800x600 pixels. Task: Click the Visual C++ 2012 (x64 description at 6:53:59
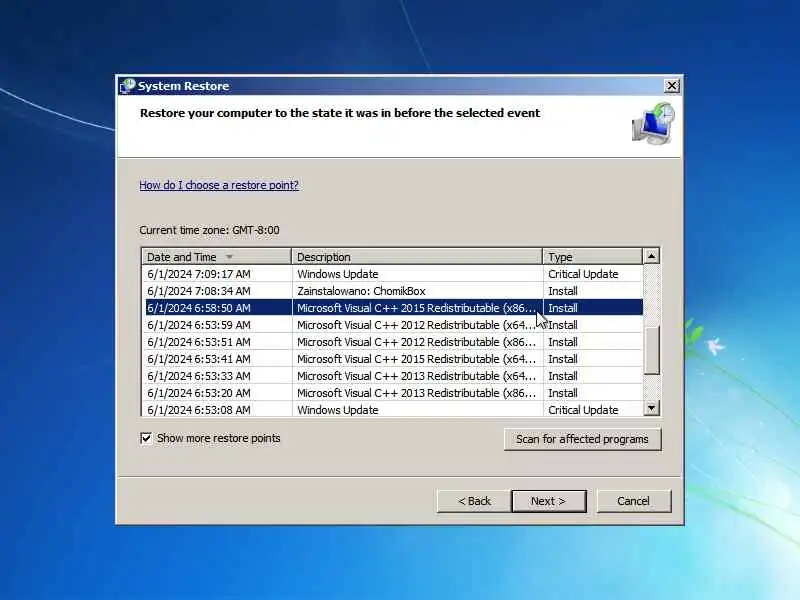pos(416,325)
